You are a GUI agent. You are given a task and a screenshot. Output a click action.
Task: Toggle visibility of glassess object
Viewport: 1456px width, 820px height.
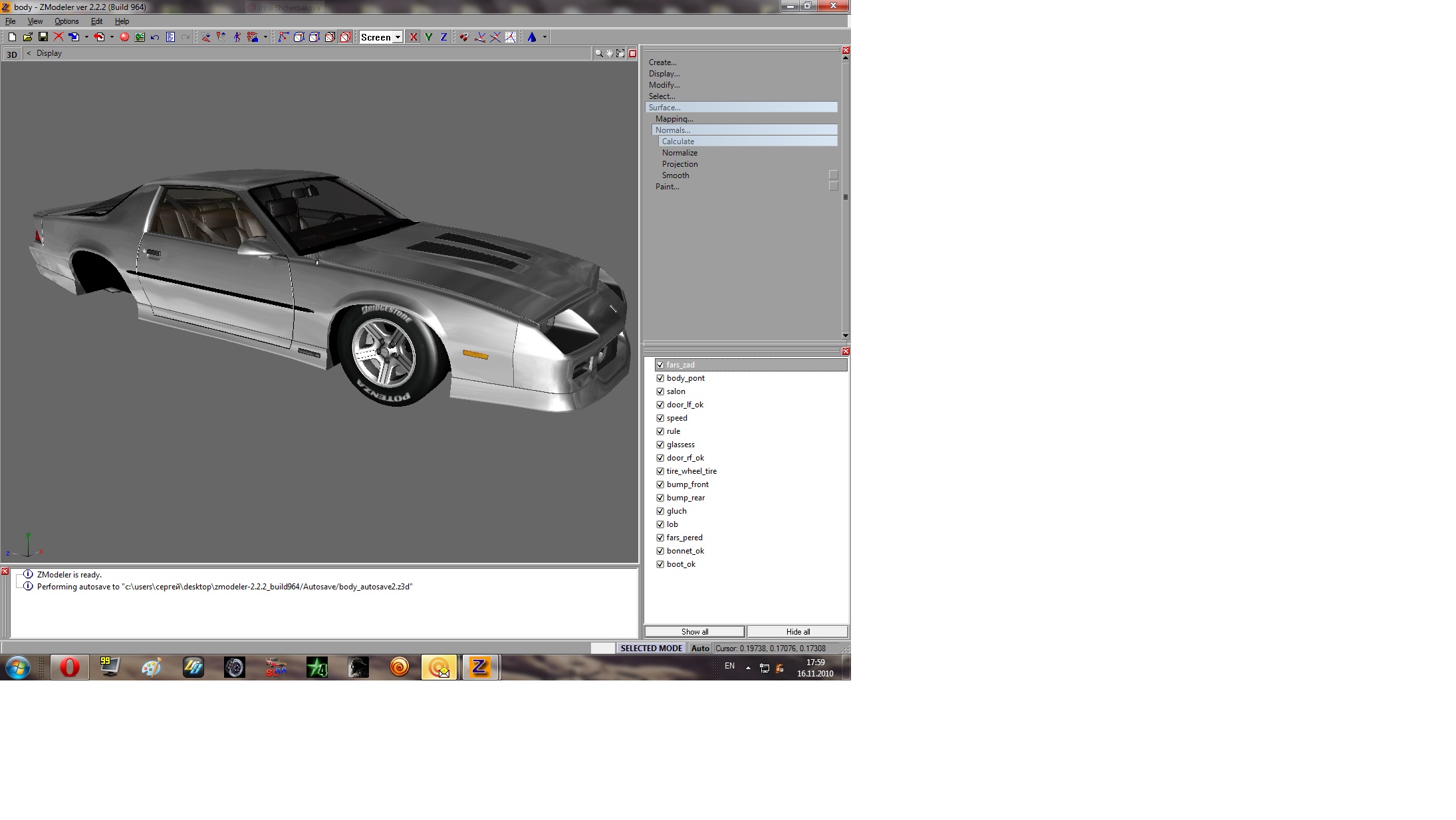660,445
